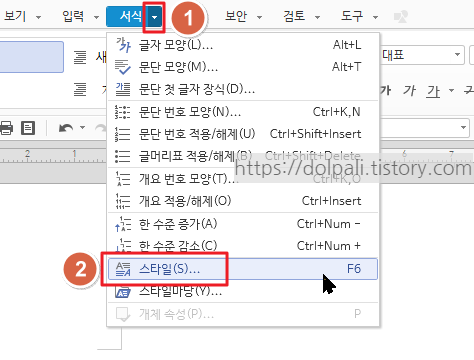The height and width of the screenshot is (360, 474).
Task: Choose 문단 번호 적용/해제(U) item
Action: [243, 134]
